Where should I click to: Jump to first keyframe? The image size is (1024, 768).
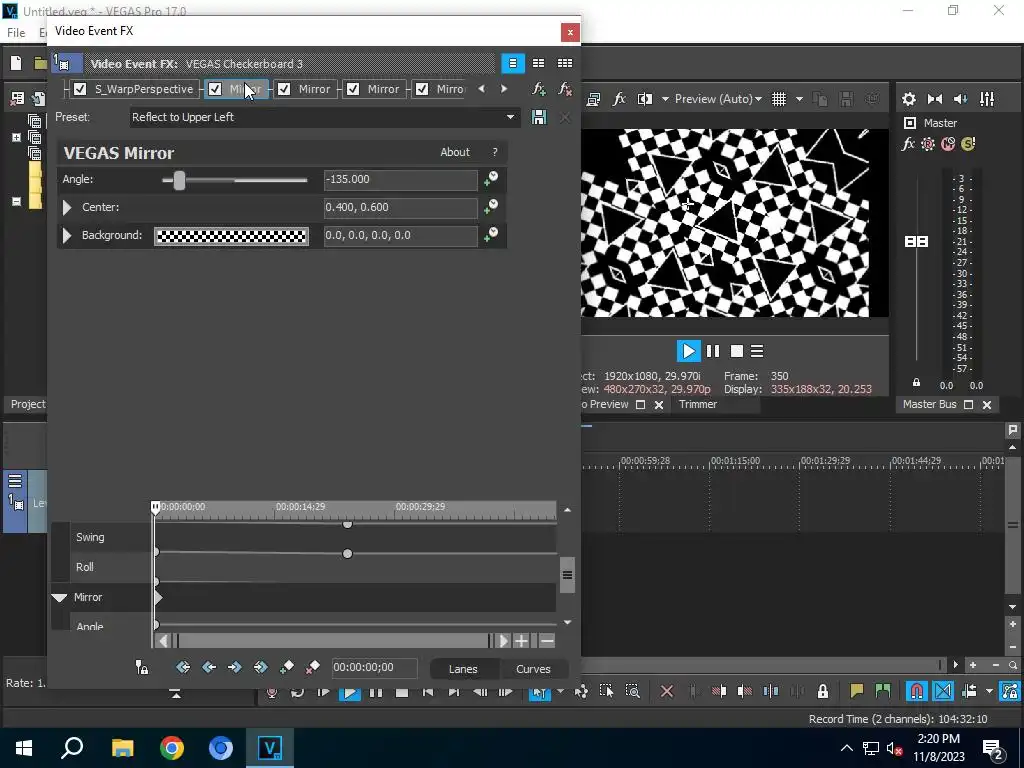(x=183, y=667)
